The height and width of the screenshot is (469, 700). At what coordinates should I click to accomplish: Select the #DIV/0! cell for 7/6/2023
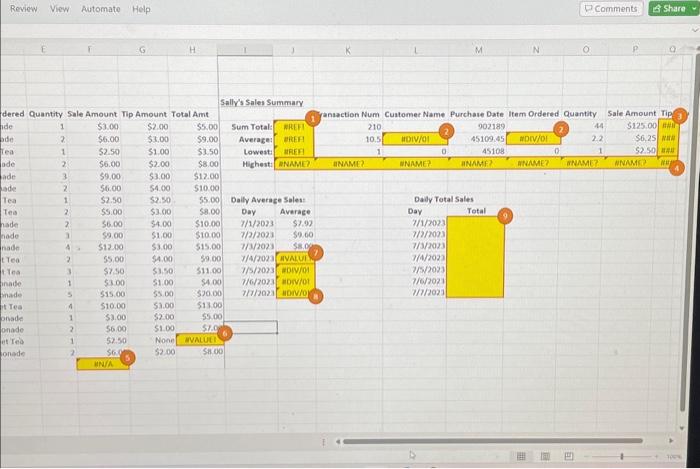tap(295, 282)
